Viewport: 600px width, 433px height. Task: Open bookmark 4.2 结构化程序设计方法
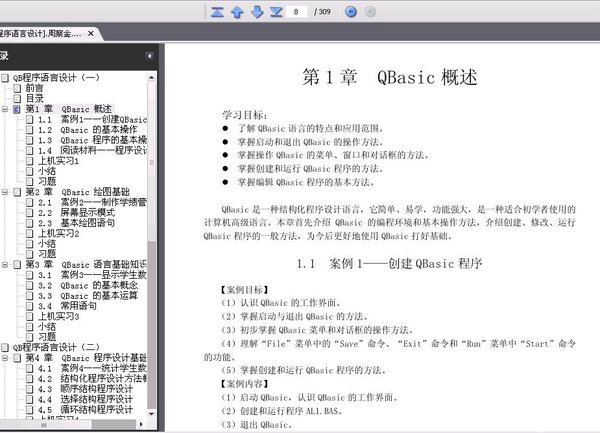tap(92, 379)
